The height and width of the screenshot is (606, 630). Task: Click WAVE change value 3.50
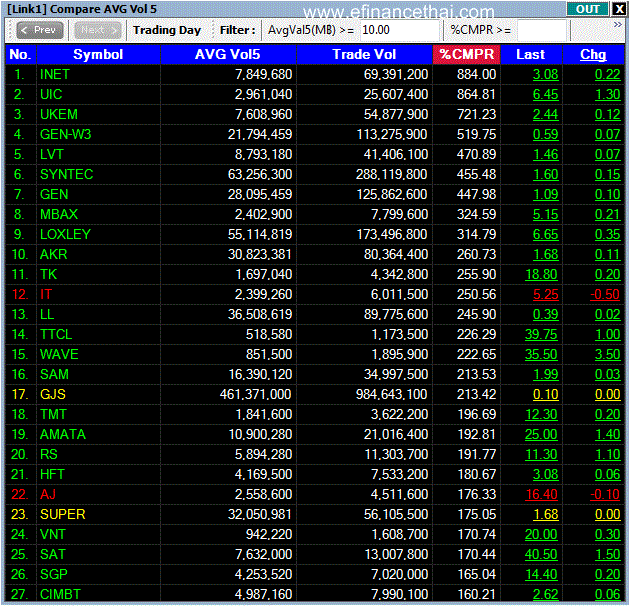point(608,354)
